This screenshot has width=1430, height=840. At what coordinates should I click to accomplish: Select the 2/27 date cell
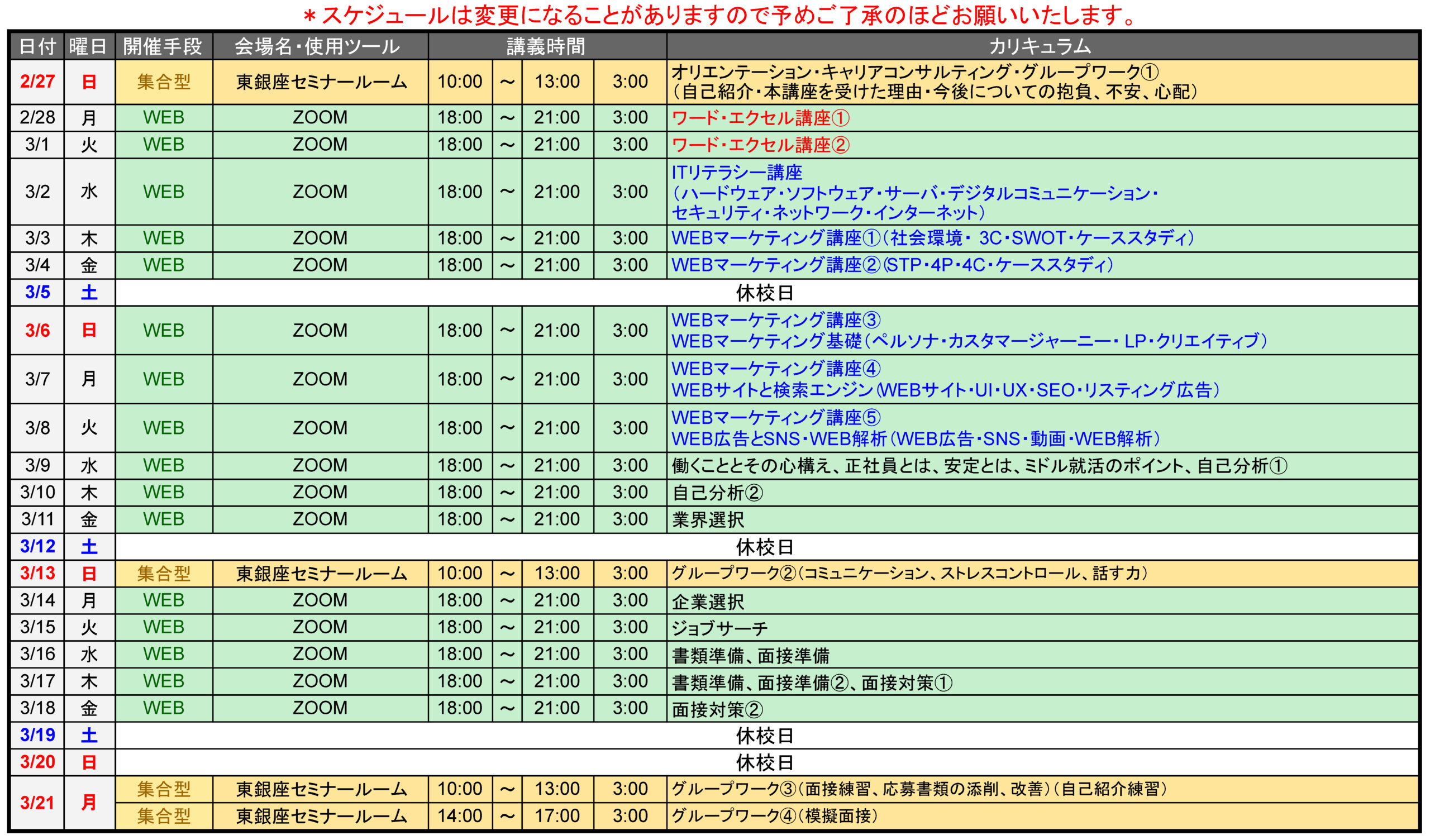pyautogui.click(x=37, y=82)
